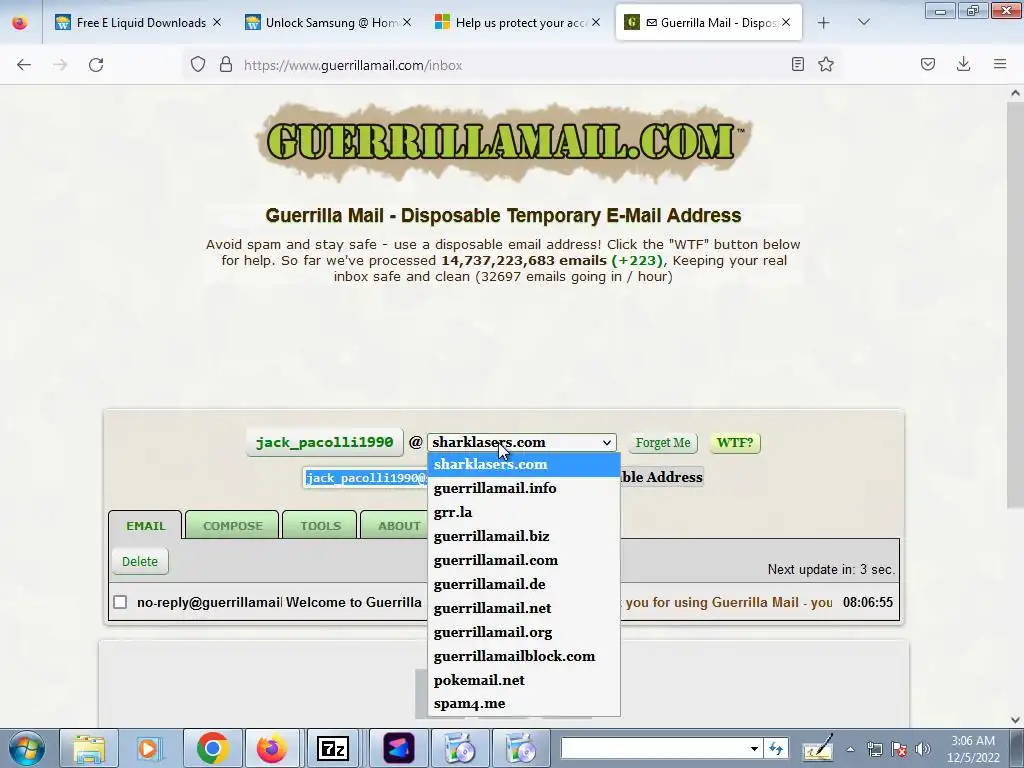Choose guerrillamail.org from the domain list
The height and width of the screenshot is (768, 1024).
524,632
